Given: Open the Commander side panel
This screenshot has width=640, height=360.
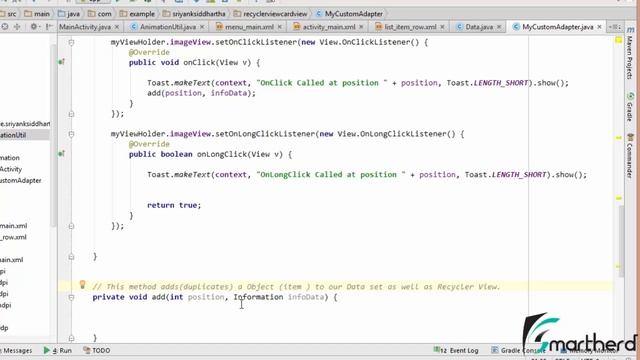Looking at the screenshot, I should click(630, 156).
